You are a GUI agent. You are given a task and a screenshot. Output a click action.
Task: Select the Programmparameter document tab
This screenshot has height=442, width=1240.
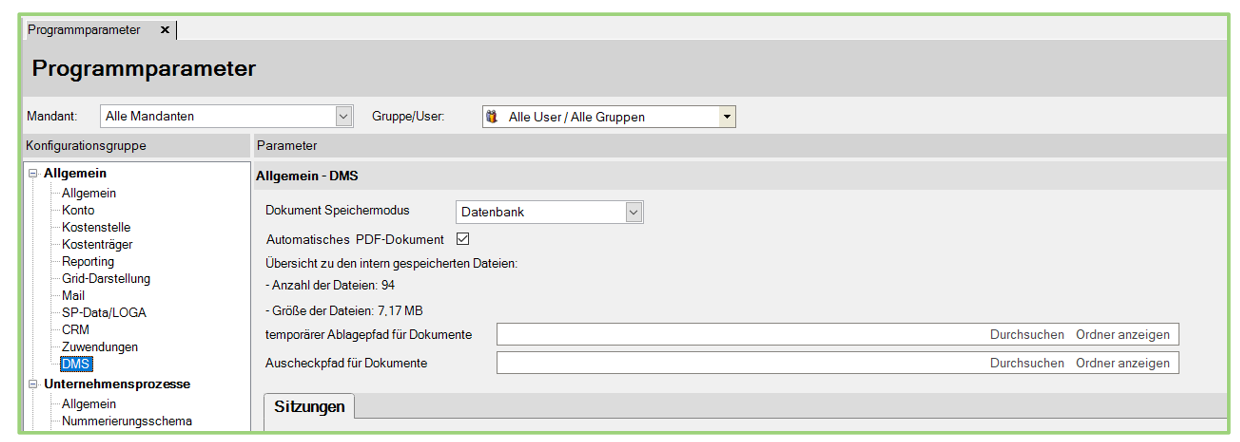[x=84, y=30]
